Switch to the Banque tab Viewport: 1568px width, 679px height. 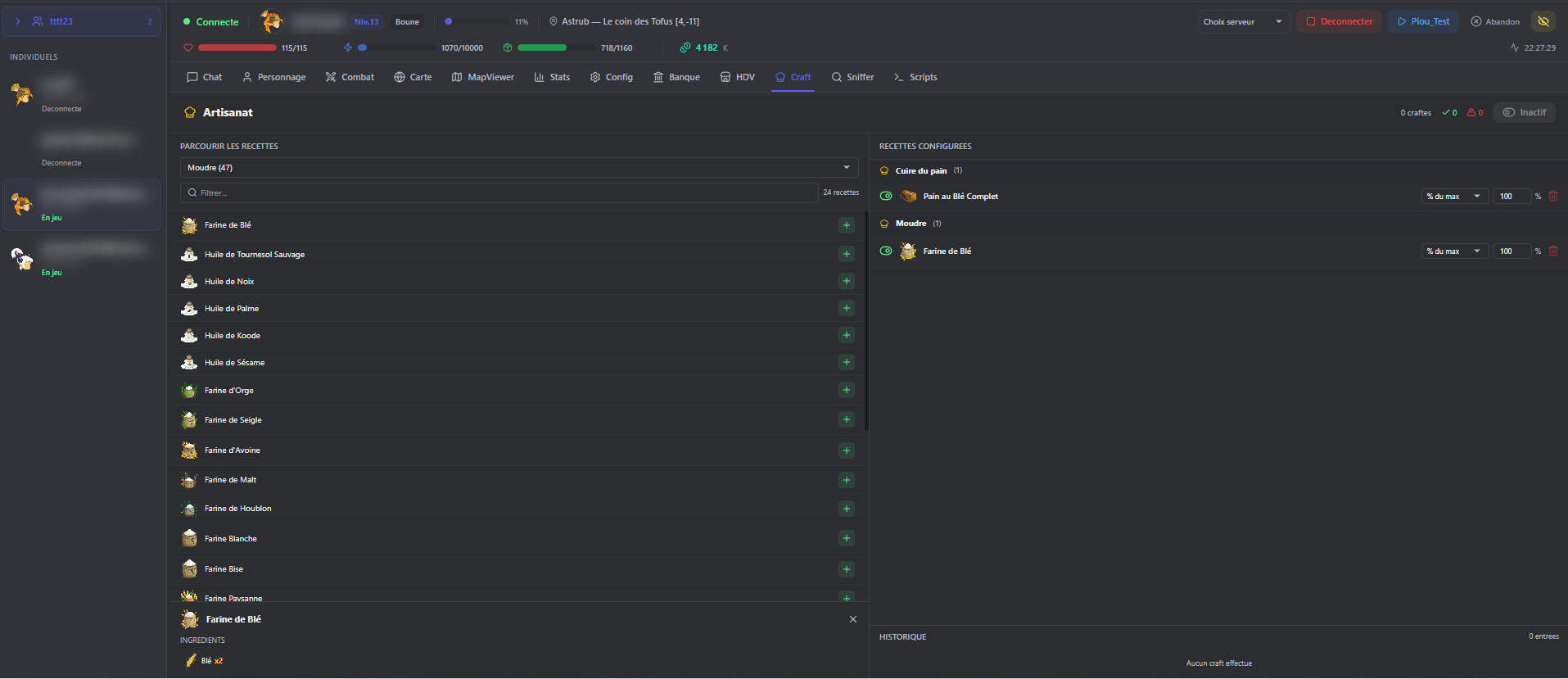click(x=676, y=77)
